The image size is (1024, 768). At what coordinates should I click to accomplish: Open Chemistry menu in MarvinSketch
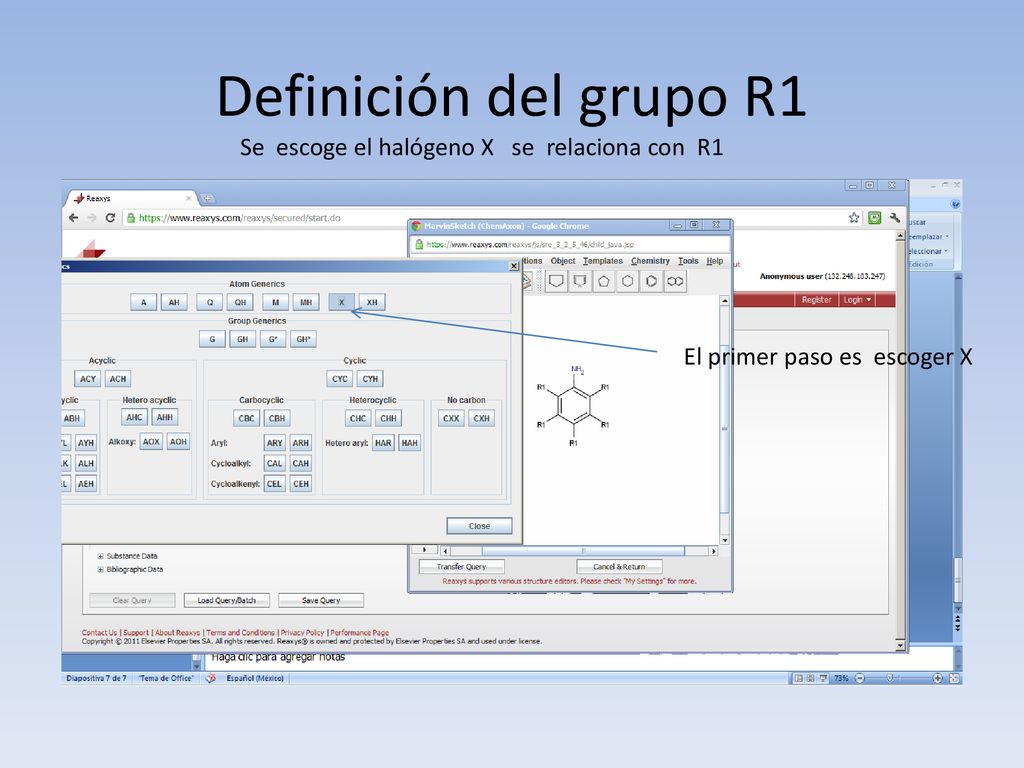(650, 261)
